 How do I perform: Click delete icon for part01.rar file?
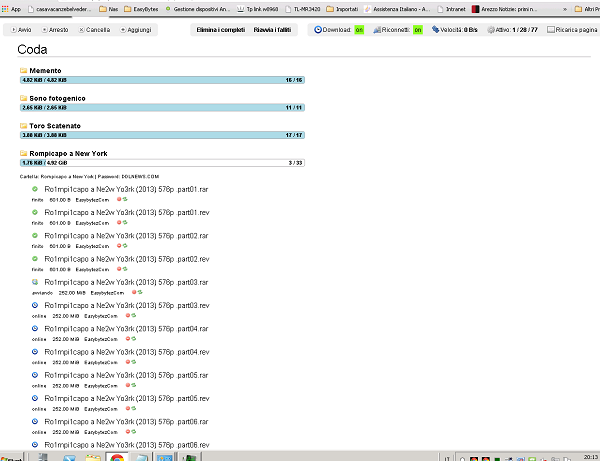(x=120, y=199)
